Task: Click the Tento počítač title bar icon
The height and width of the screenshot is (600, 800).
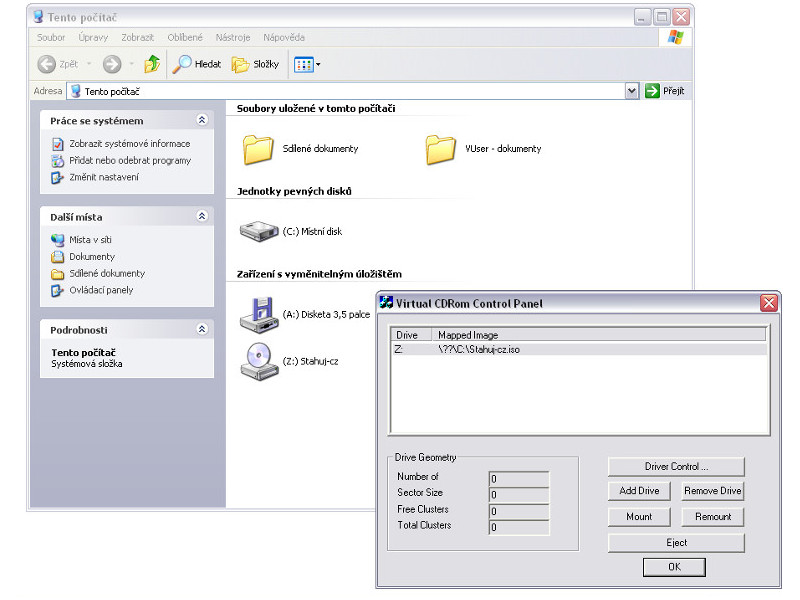Action: click(38, 17)
